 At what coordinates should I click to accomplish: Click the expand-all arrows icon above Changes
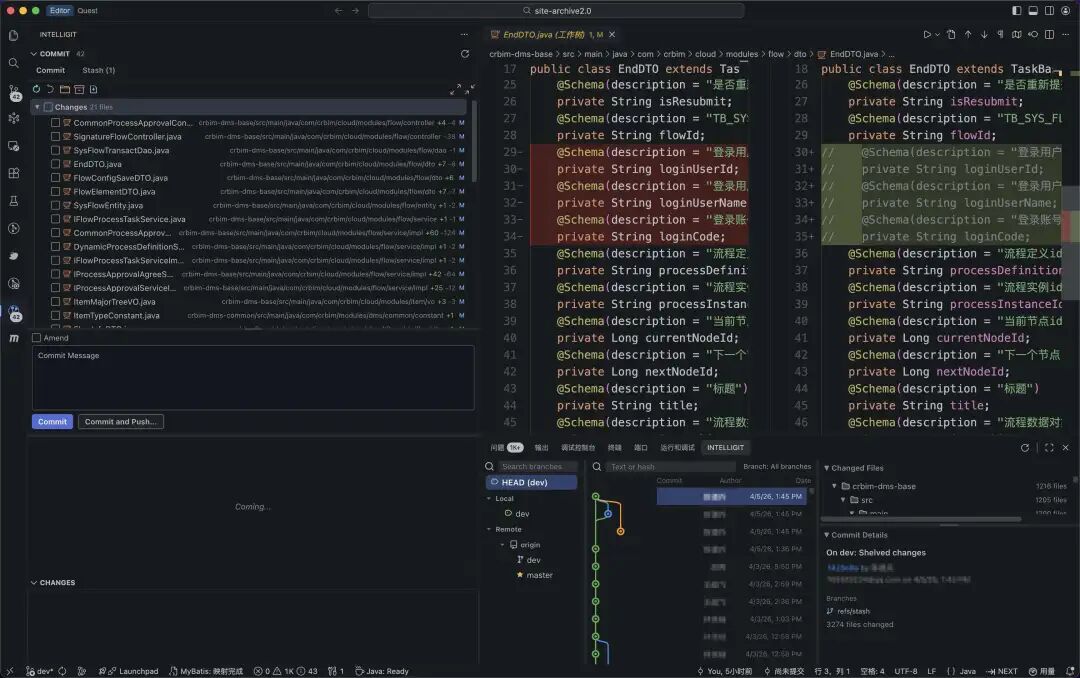453,89
